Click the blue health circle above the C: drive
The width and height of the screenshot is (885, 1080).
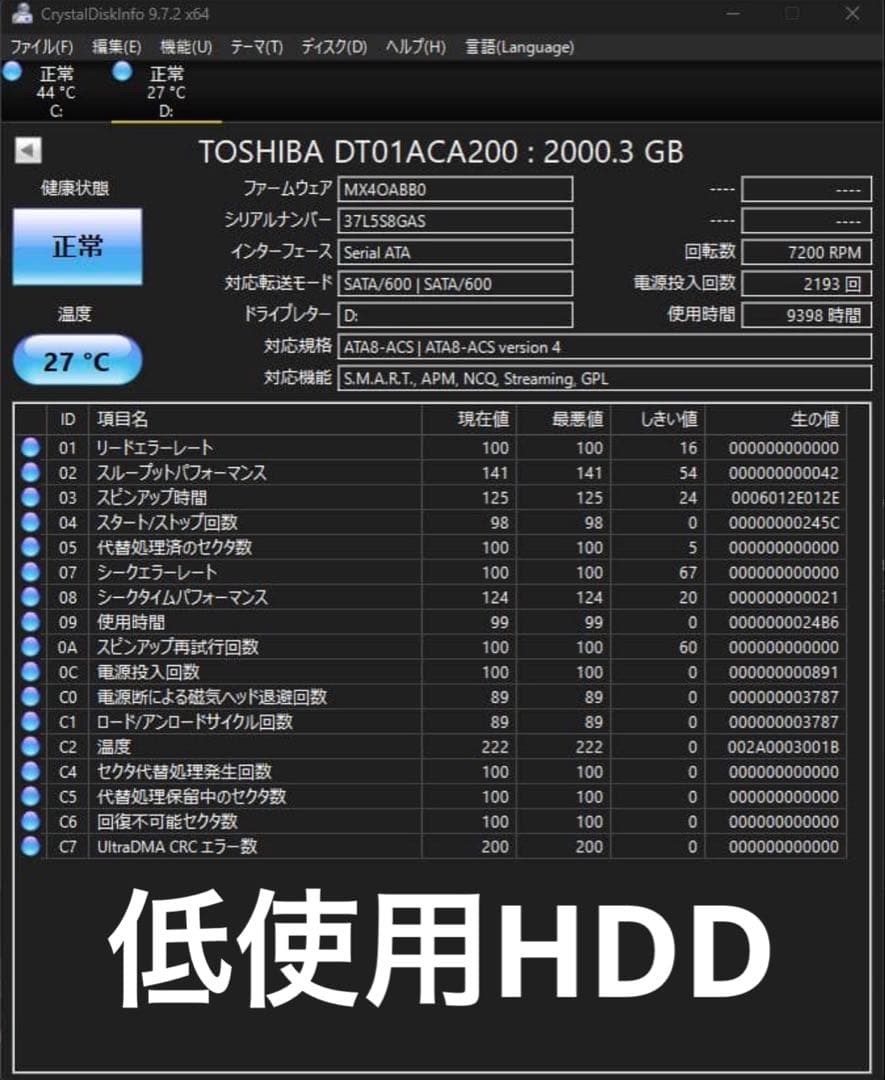coord(13,71)
